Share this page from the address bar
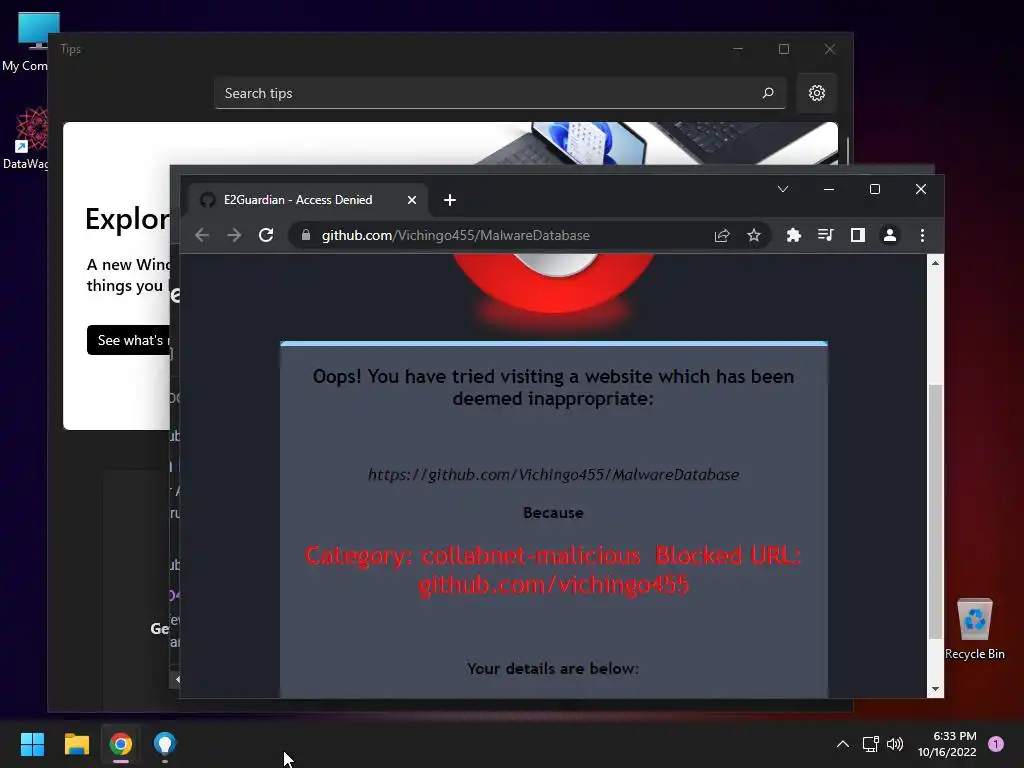 point(722,235)
